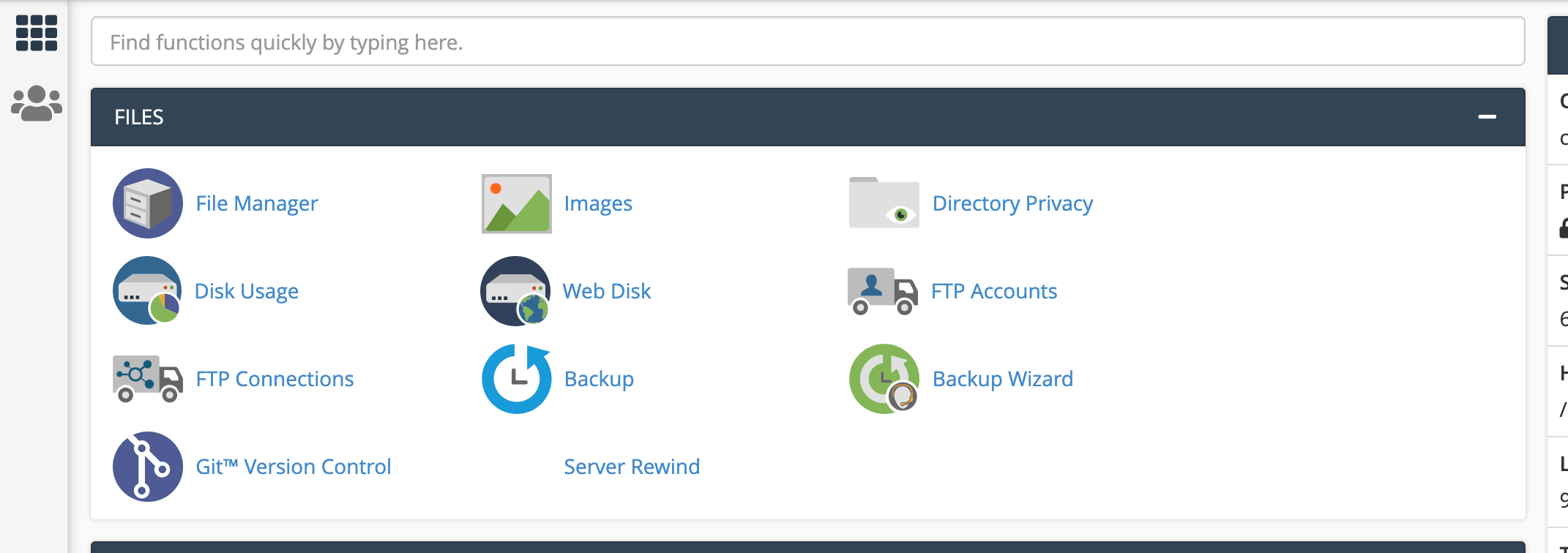Click the Git Version Control icon
The width and height of the screenshot is (1568, 553).
147,467
